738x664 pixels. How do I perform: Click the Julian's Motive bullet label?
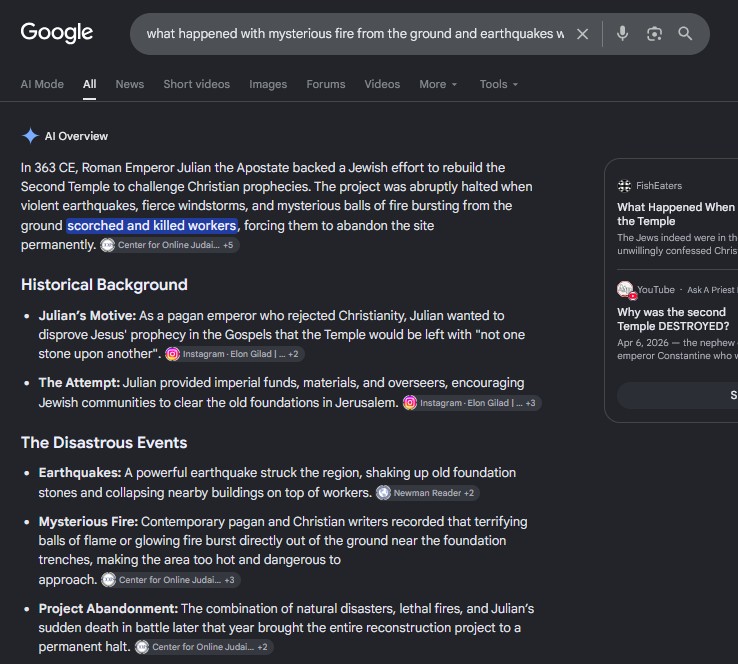coord(87,316)
